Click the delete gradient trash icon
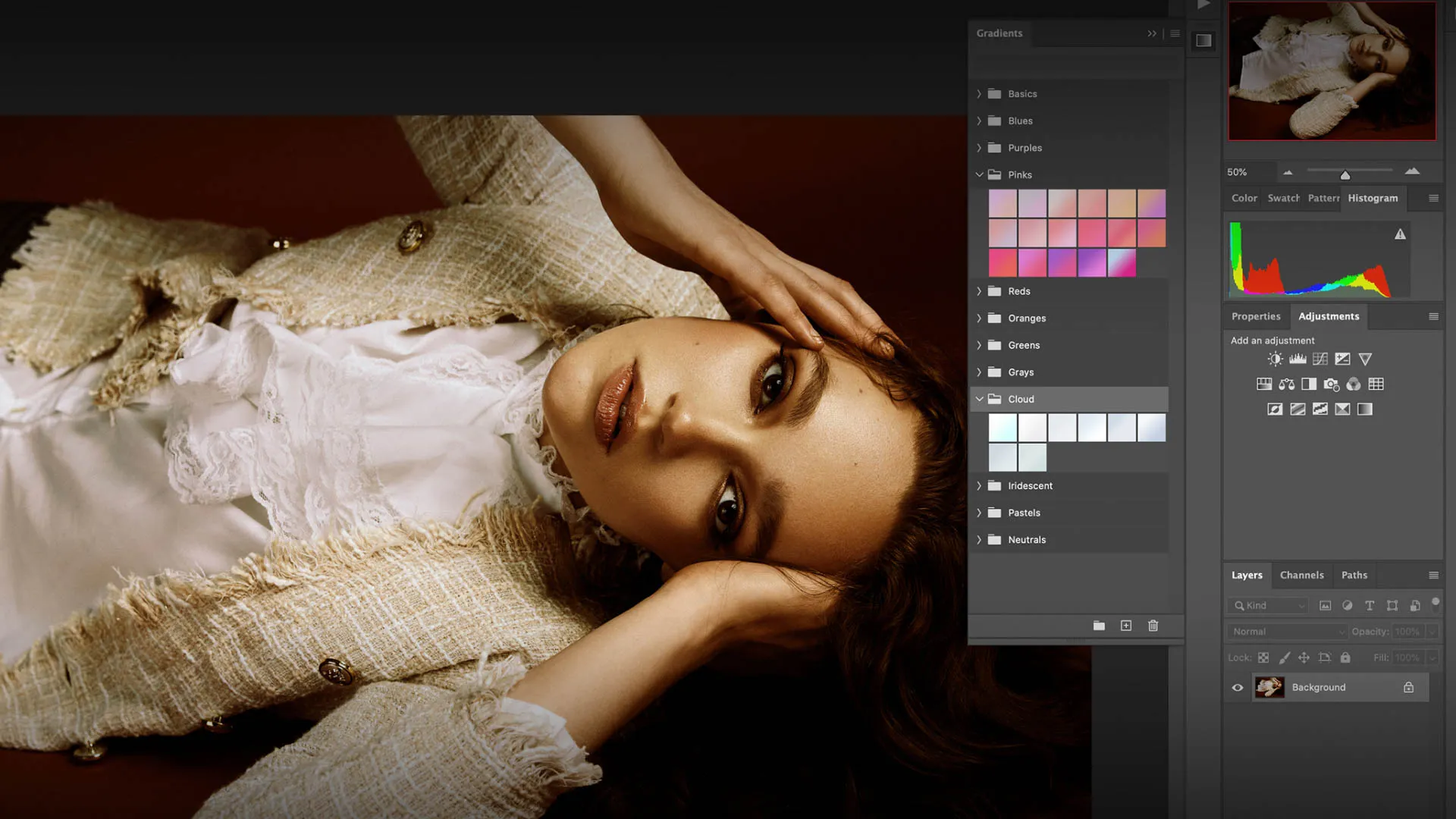The image size is (1456, 819). tap(1153, 626)
